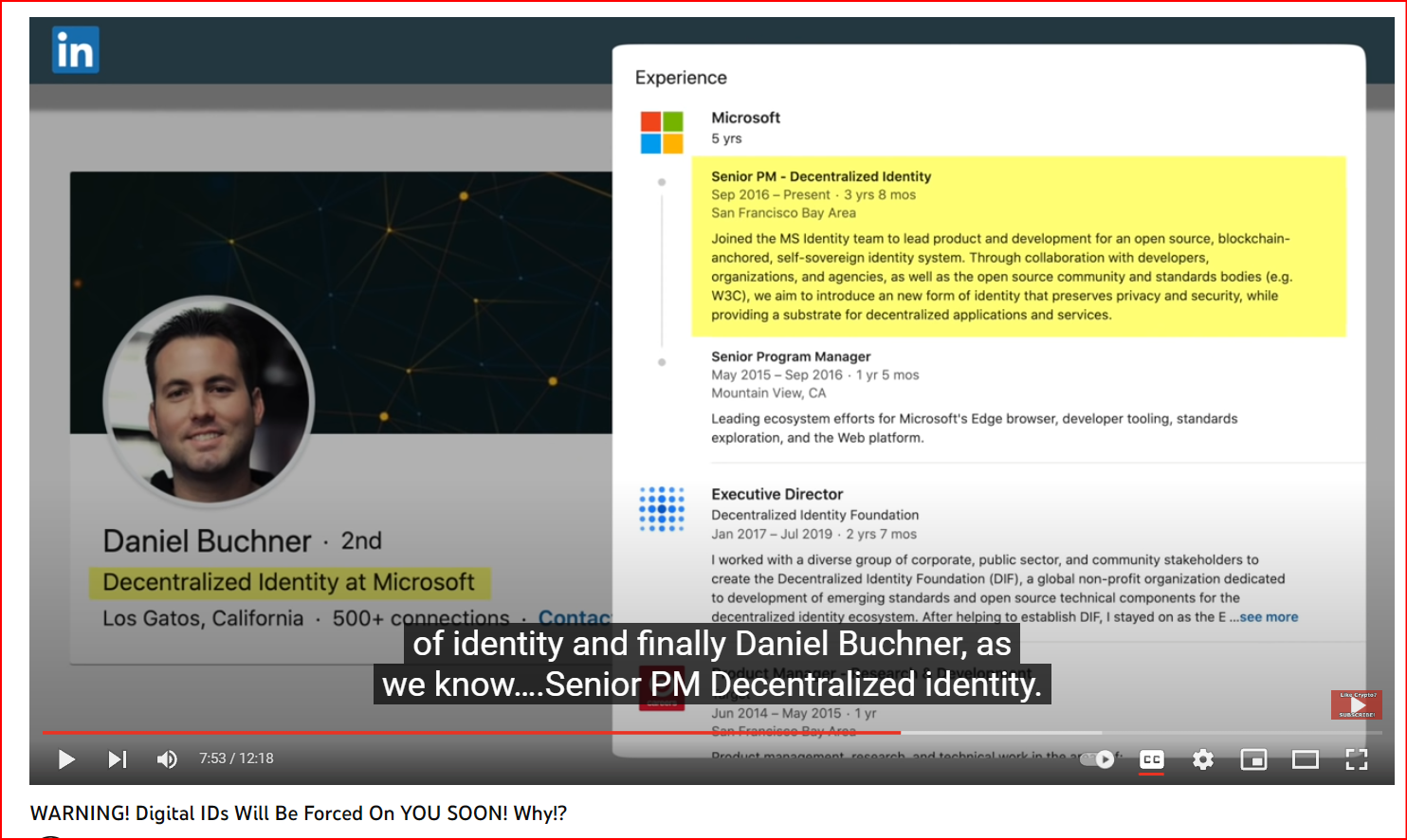Click the Decentralized Identity Foundation logo
Screen dimensions: 1407x840
[662, 509]
